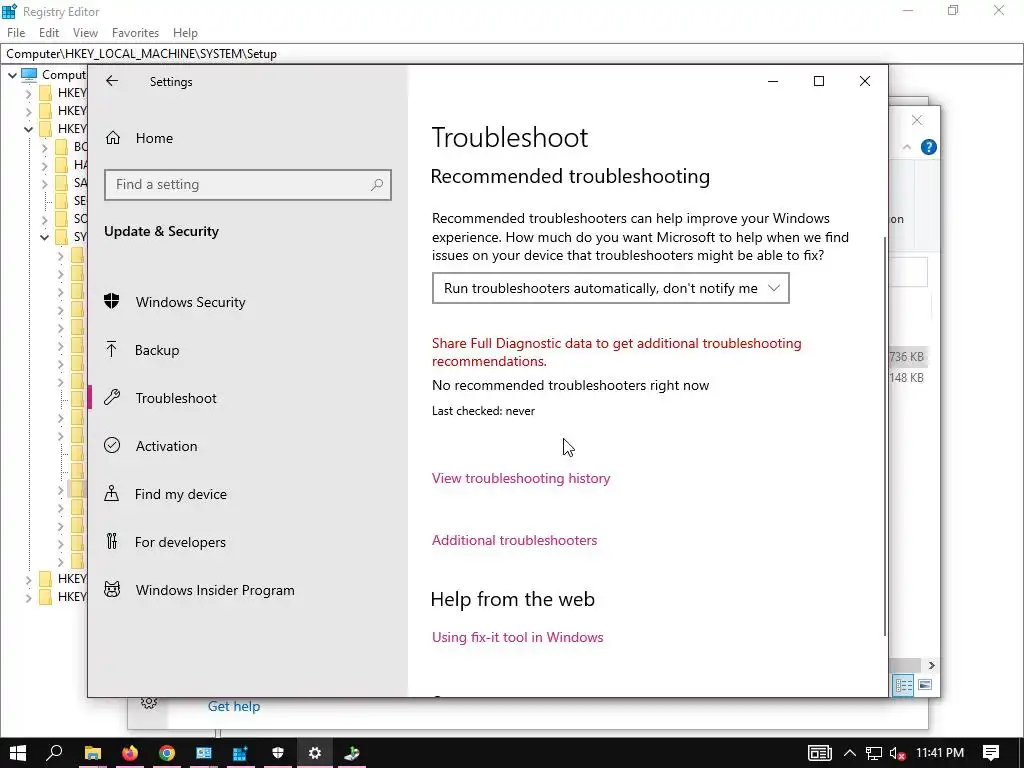1024x768 pixels.
Task: Select Windows Insider Program in the sidebar
Action: pos(215,590)
